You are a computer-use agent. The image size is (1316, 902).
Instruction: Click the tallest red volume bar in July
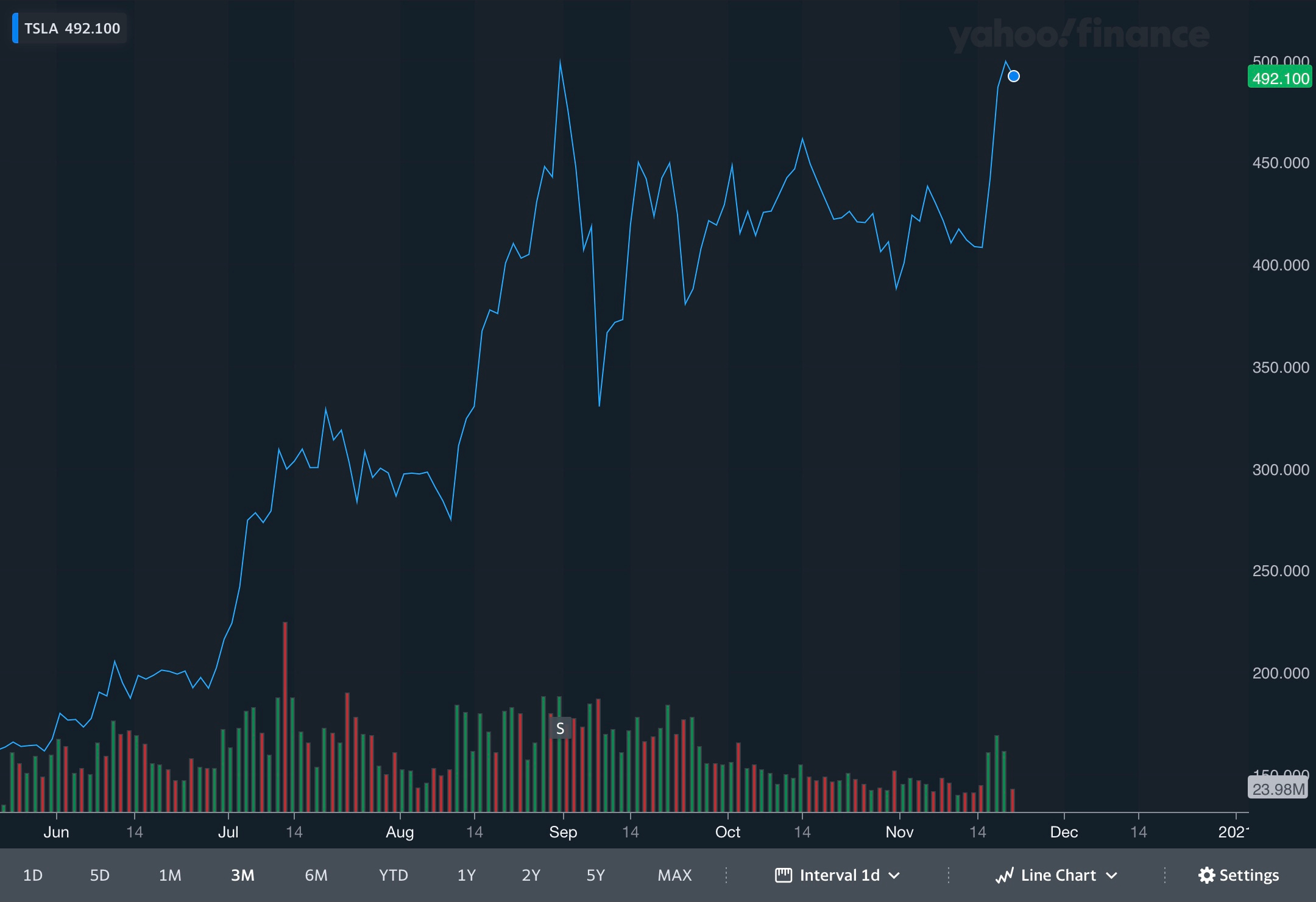[285, 717]
